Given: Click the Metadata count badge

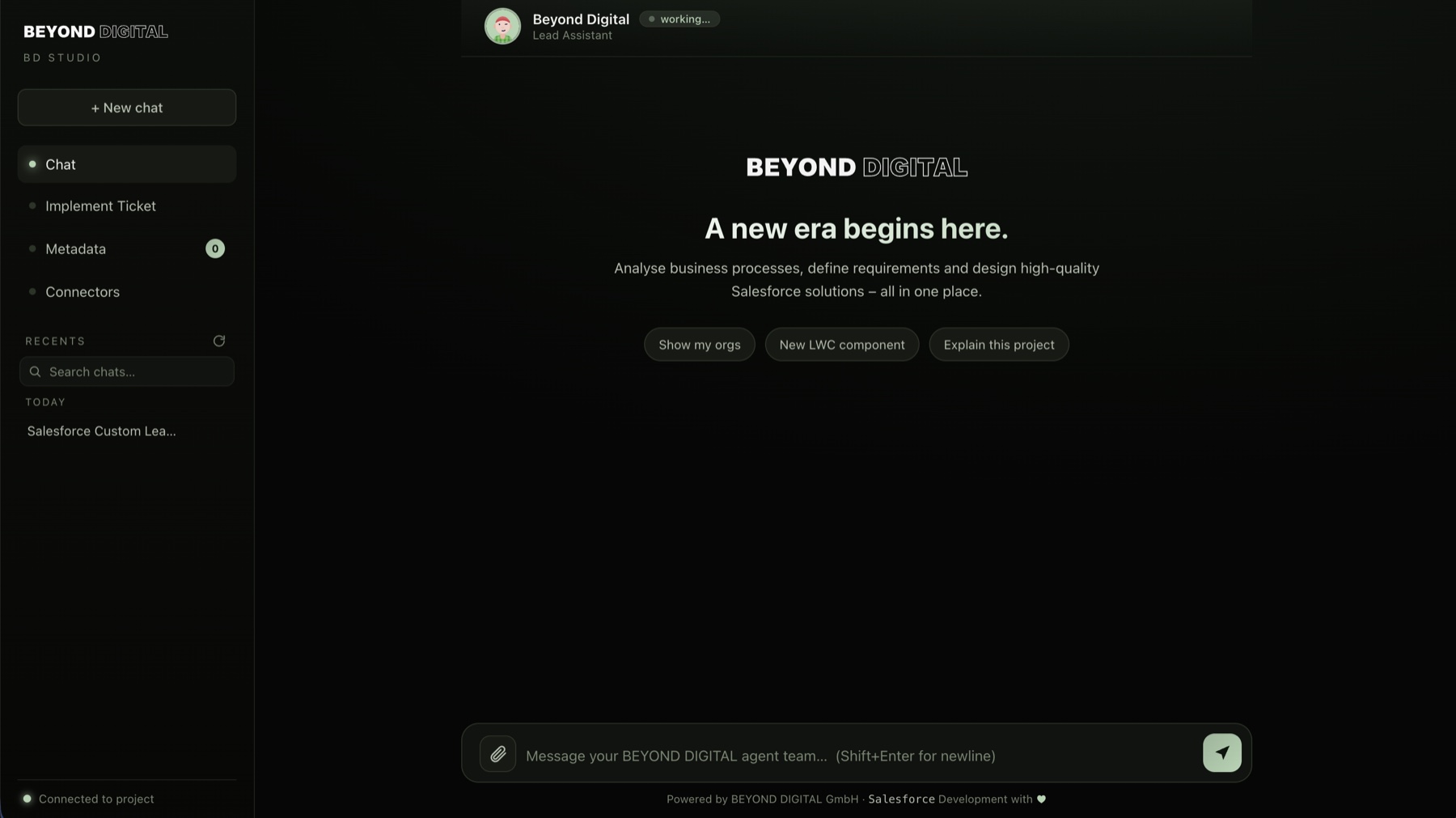Looking at the screenshot, I should click(x=215, y=248).
